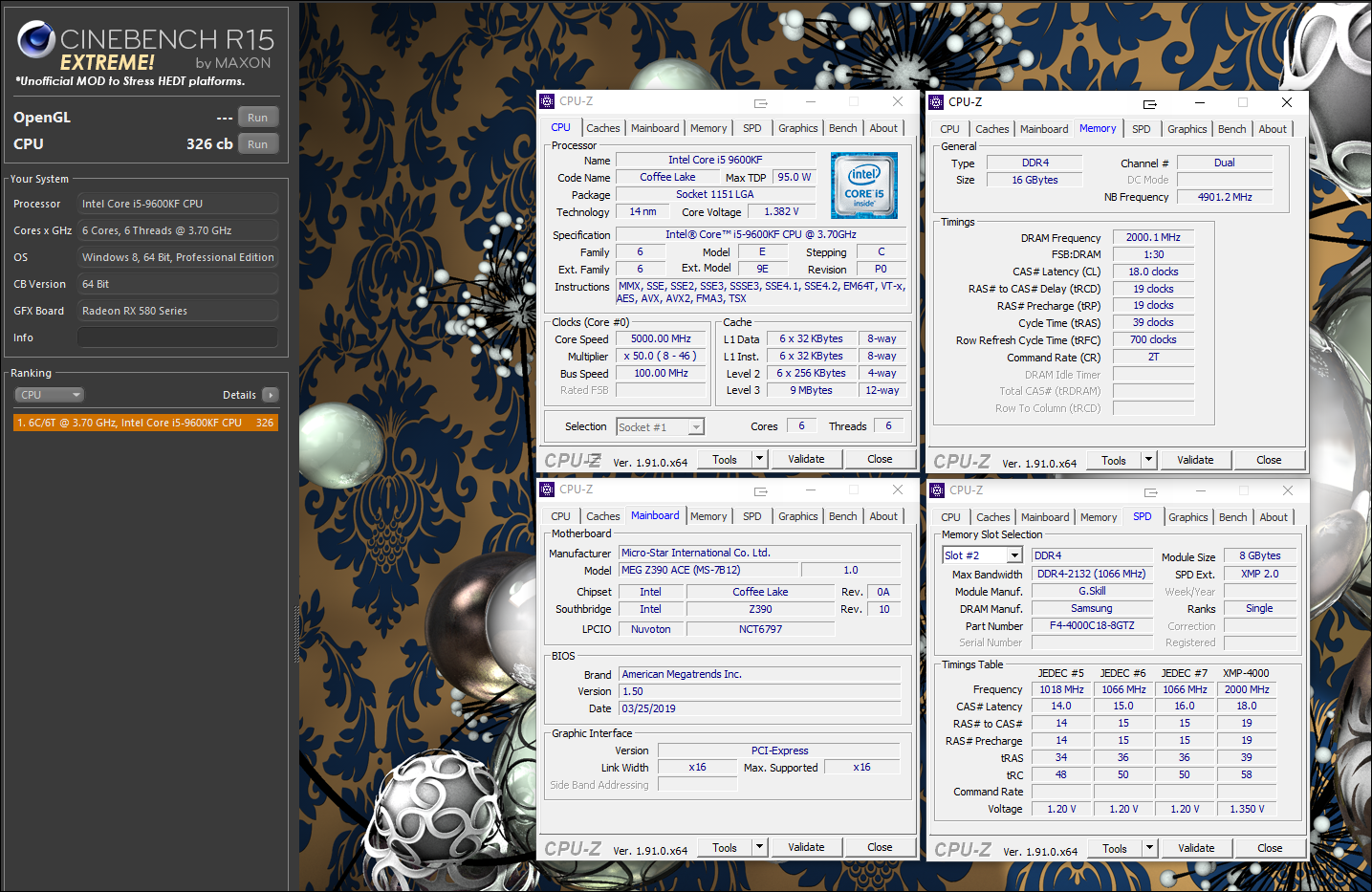Click the Core Speed value 5000.00 MHz
1372x892 pixels.
[x=661, y=338]
